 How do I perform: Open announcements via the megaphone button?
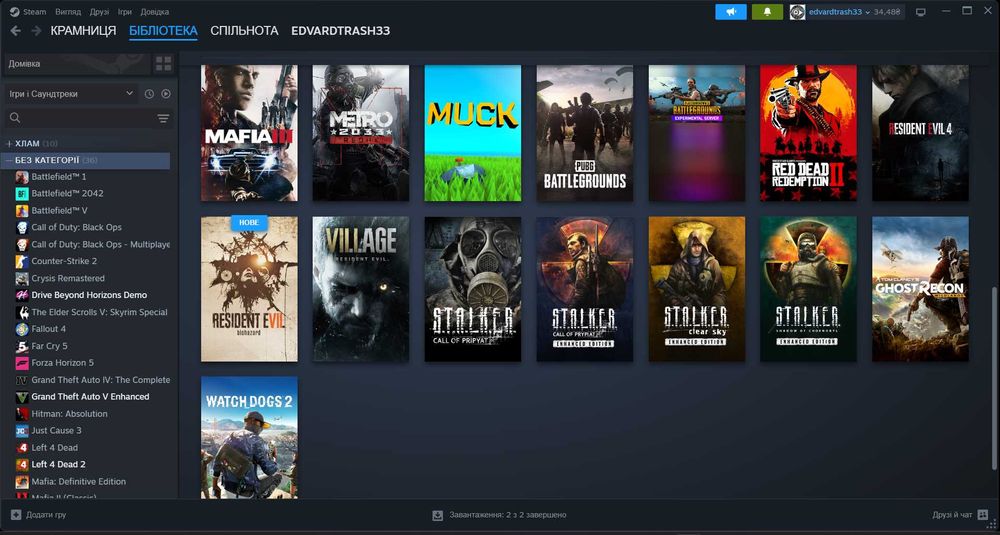tap(731, 11)
